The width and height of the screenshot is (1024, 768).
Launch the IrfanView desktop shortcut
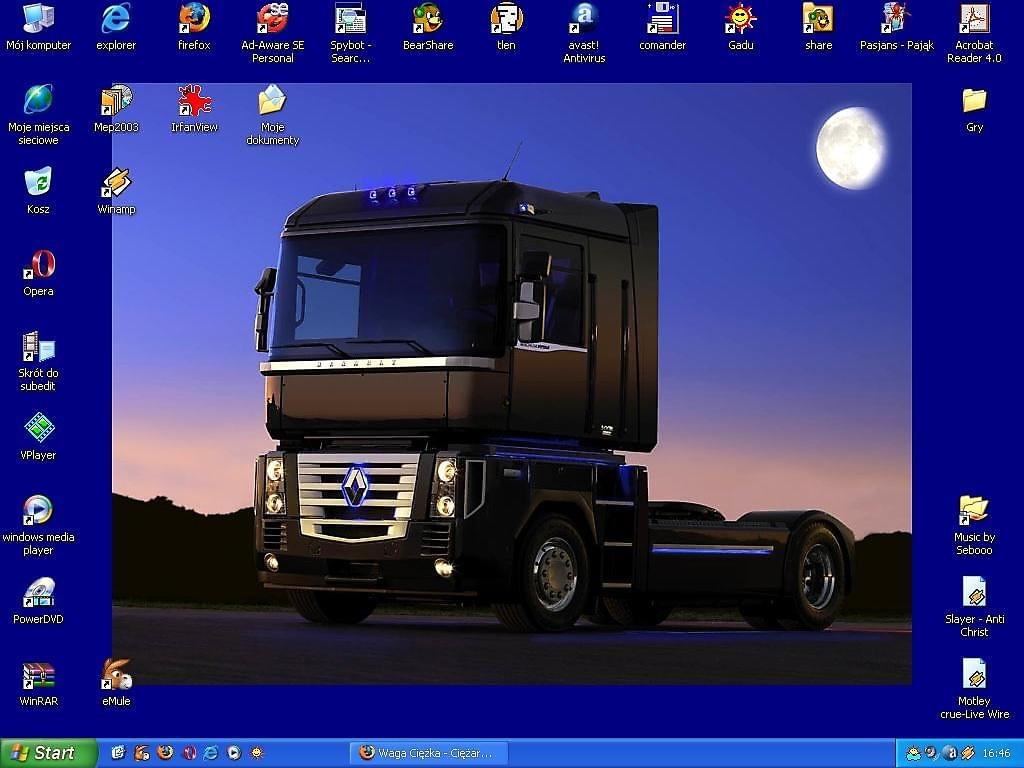pos(194,109)
